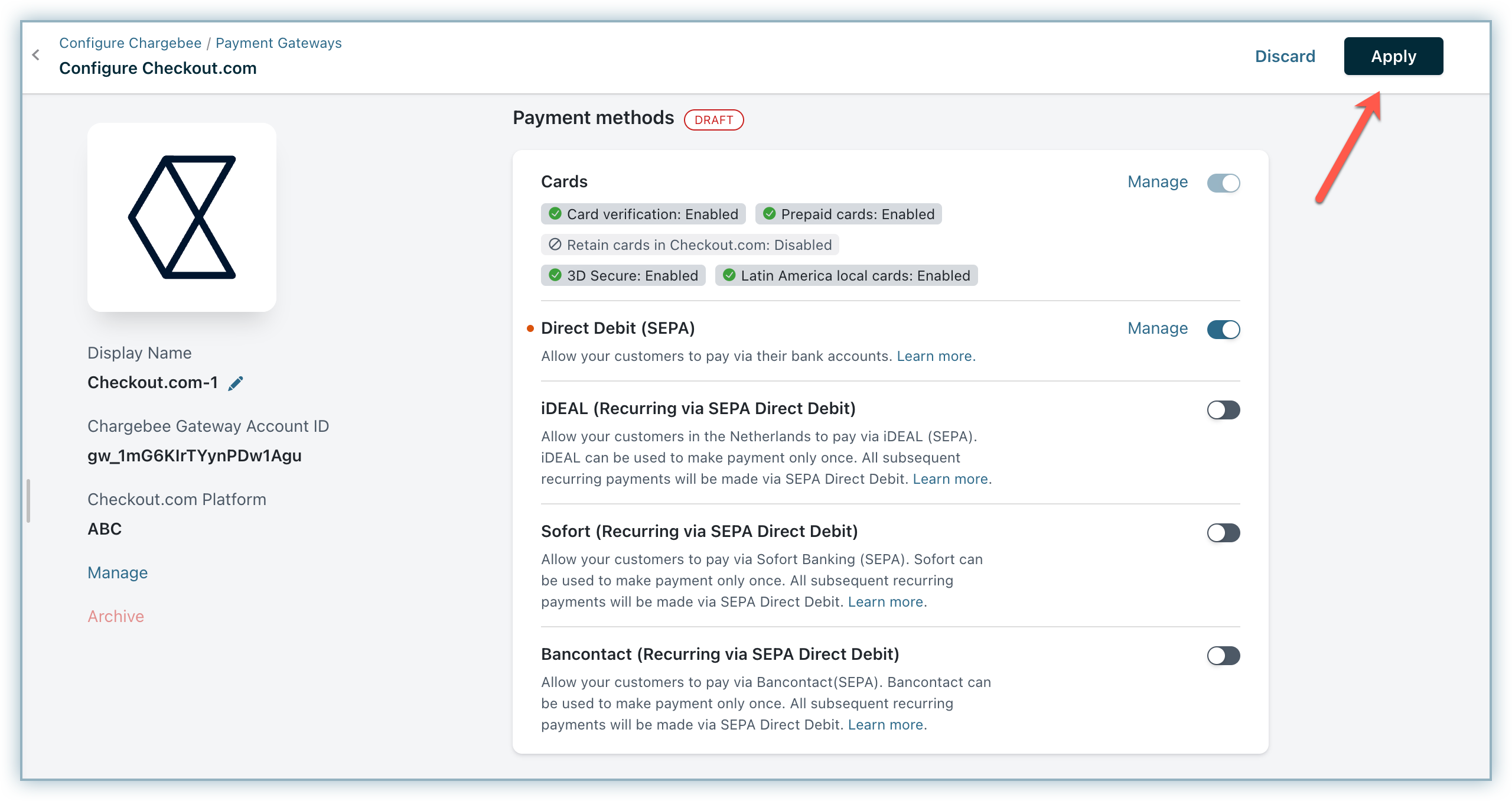
Task: Enable the Sofort recurring toggle
Action: pos(1223,532)
